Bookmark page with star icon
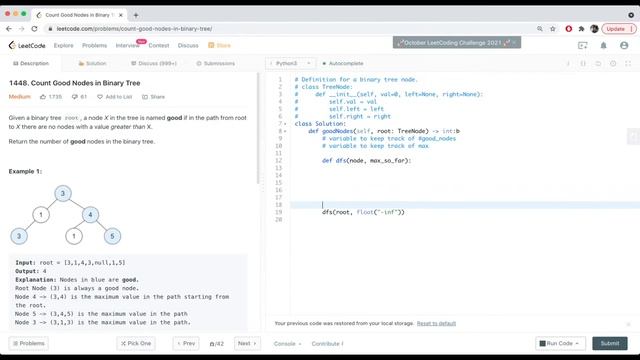The width and height of the screenshot is (640, 360). [553, 29]
